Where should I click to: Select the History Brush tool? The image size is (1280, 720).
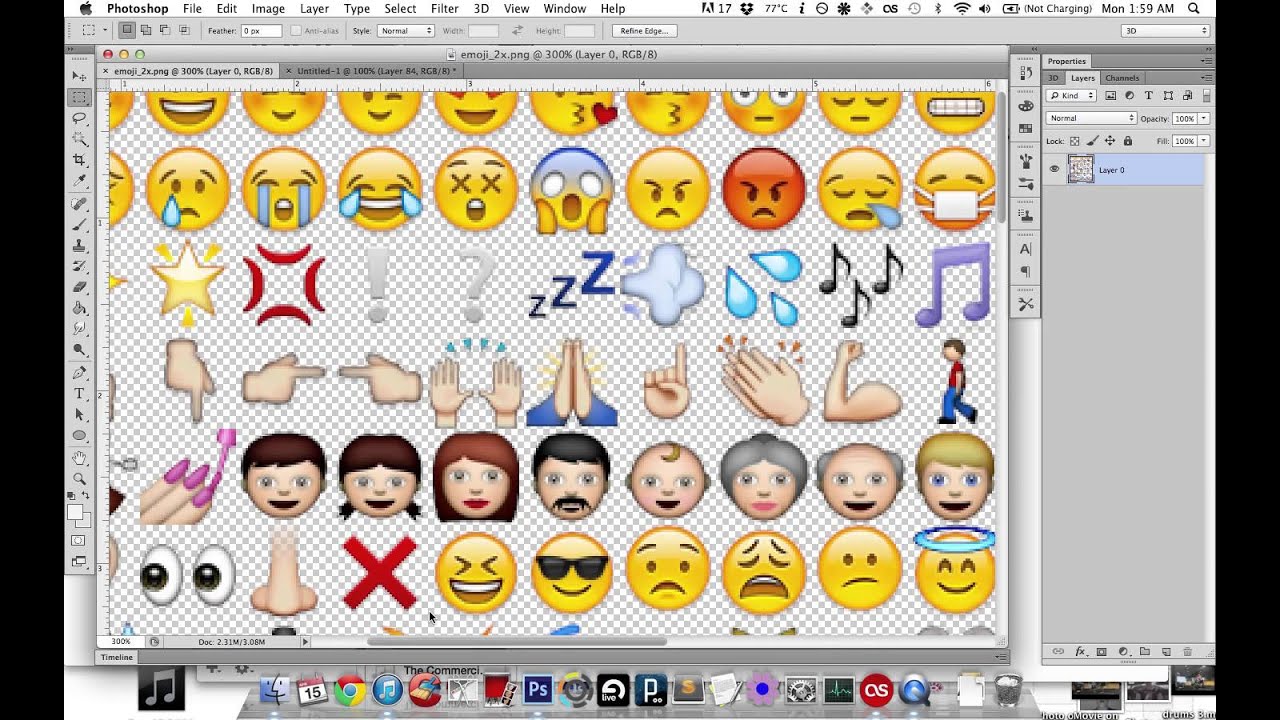click(79, 267)
